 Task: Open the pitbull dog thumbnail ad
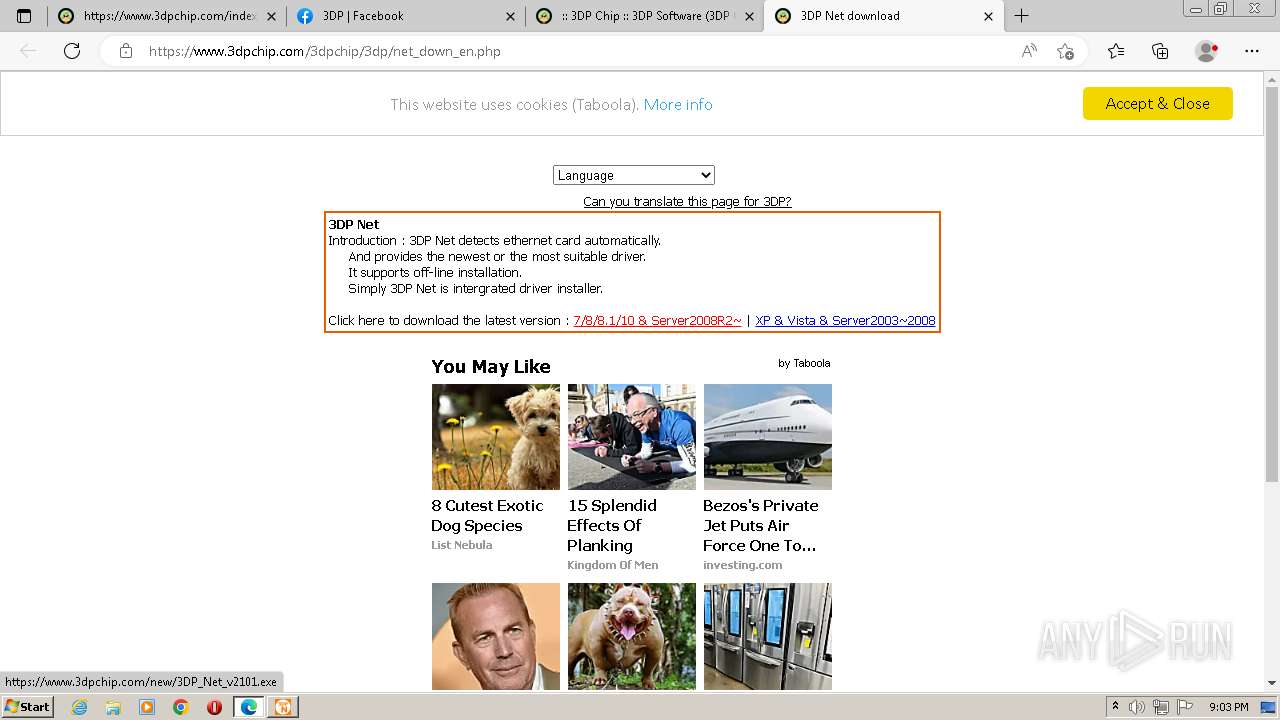coord(632,636)
